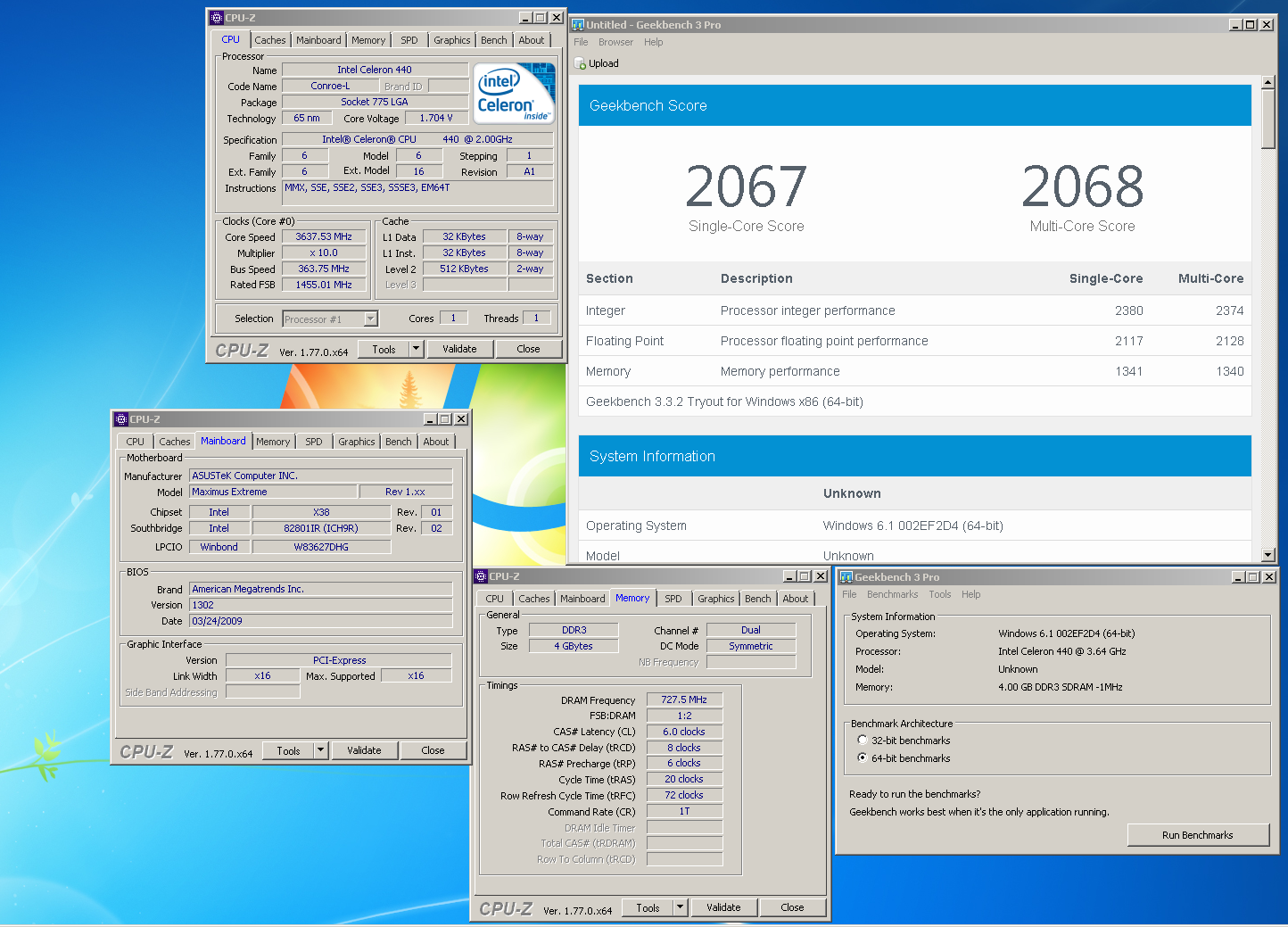Click CPU-Z title icon in Memory window

[x=481, y=576]
